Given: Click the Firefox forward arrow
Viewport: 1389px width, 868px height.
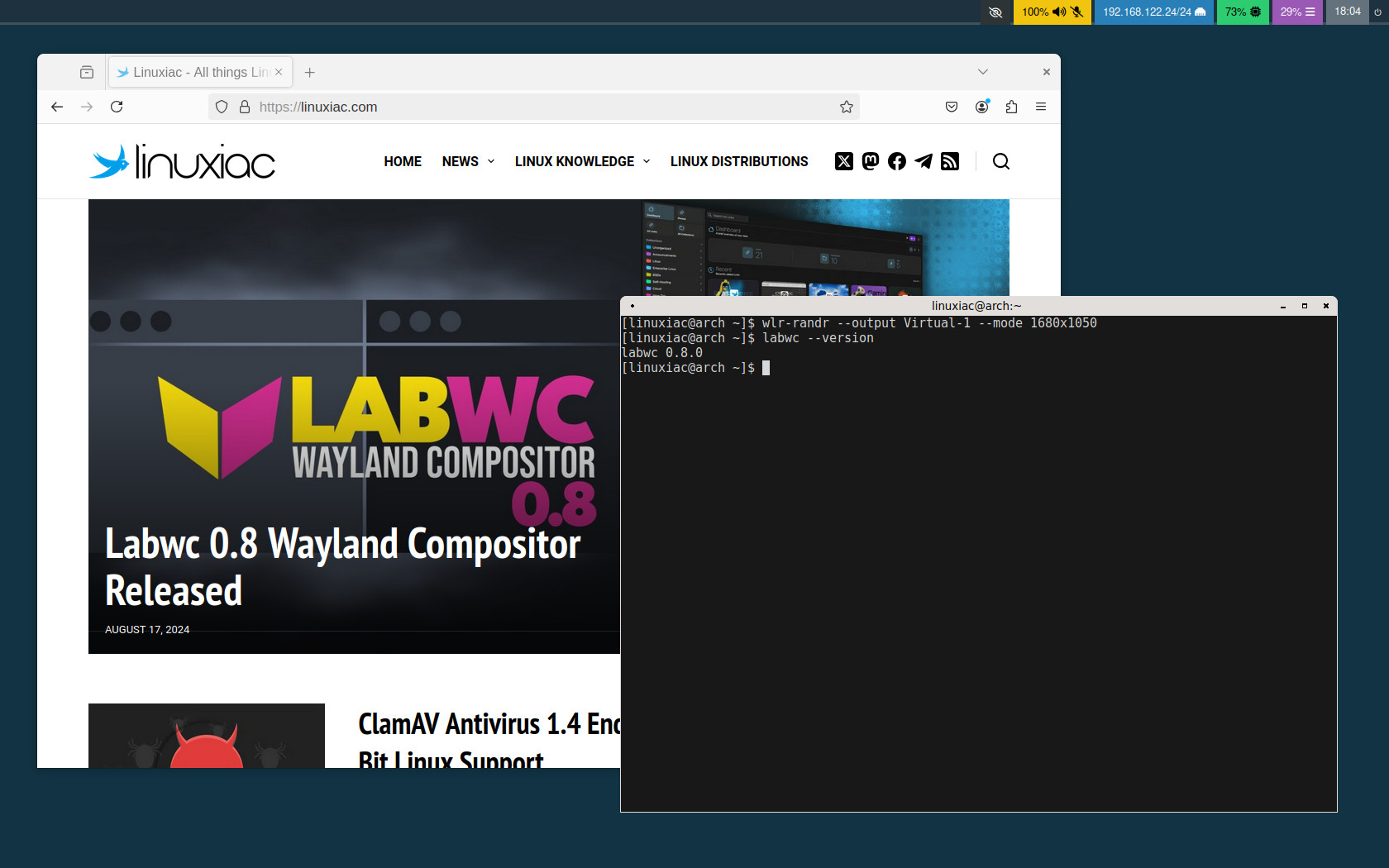Looking at the screenshot, I should (x=87, y=107).
